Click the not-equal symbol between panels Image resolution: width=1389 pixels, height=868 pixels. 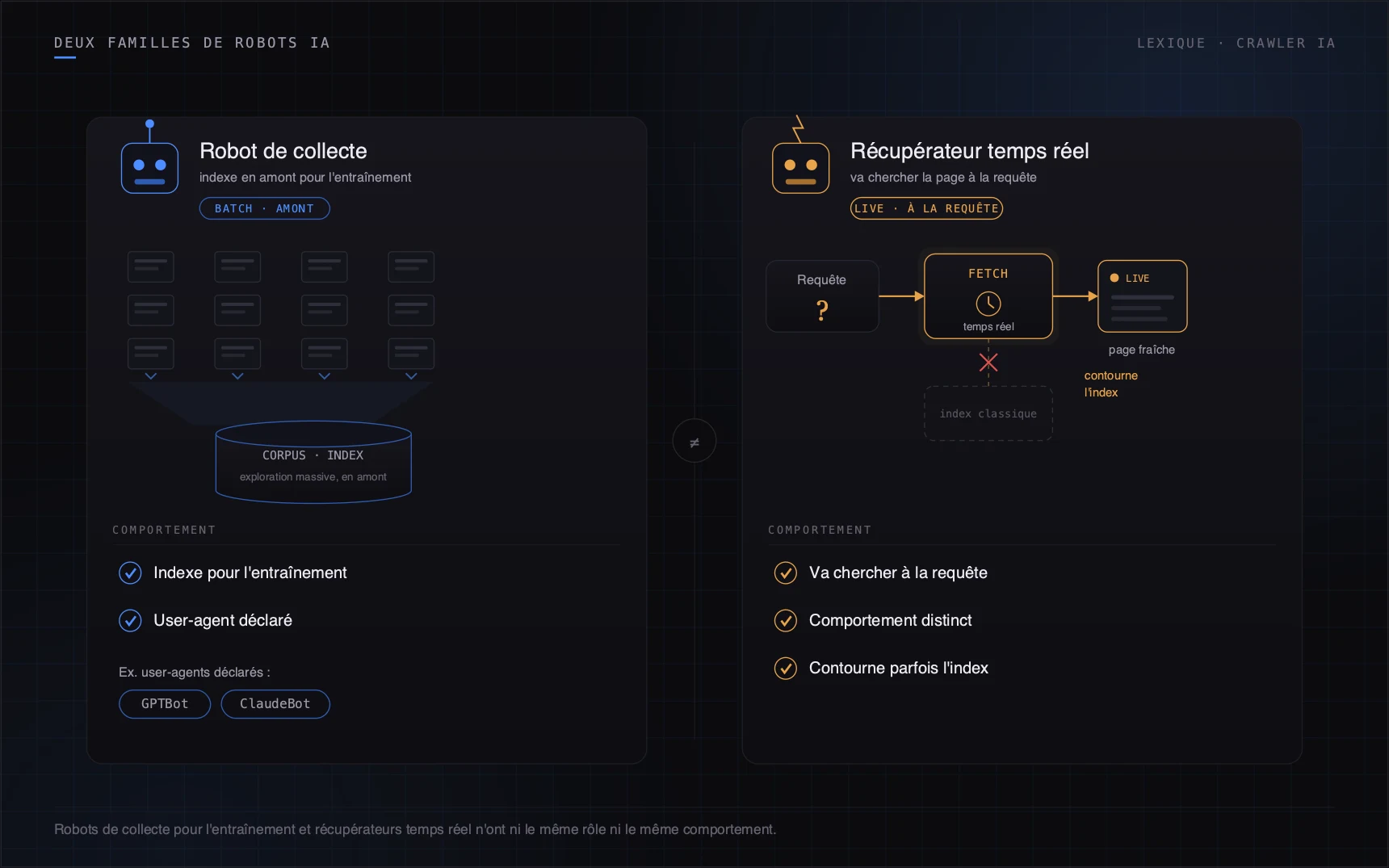tap(694, 442)
